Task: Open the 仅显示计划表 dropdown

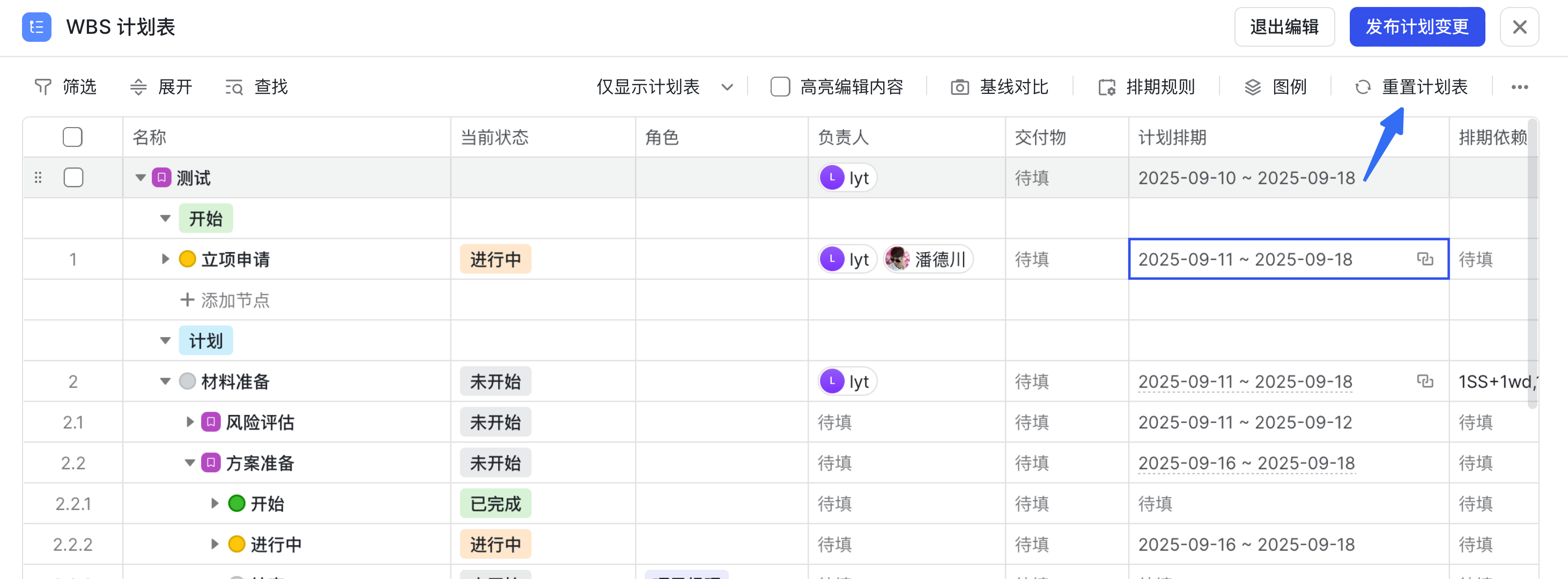Action: (x=665, y=87)
